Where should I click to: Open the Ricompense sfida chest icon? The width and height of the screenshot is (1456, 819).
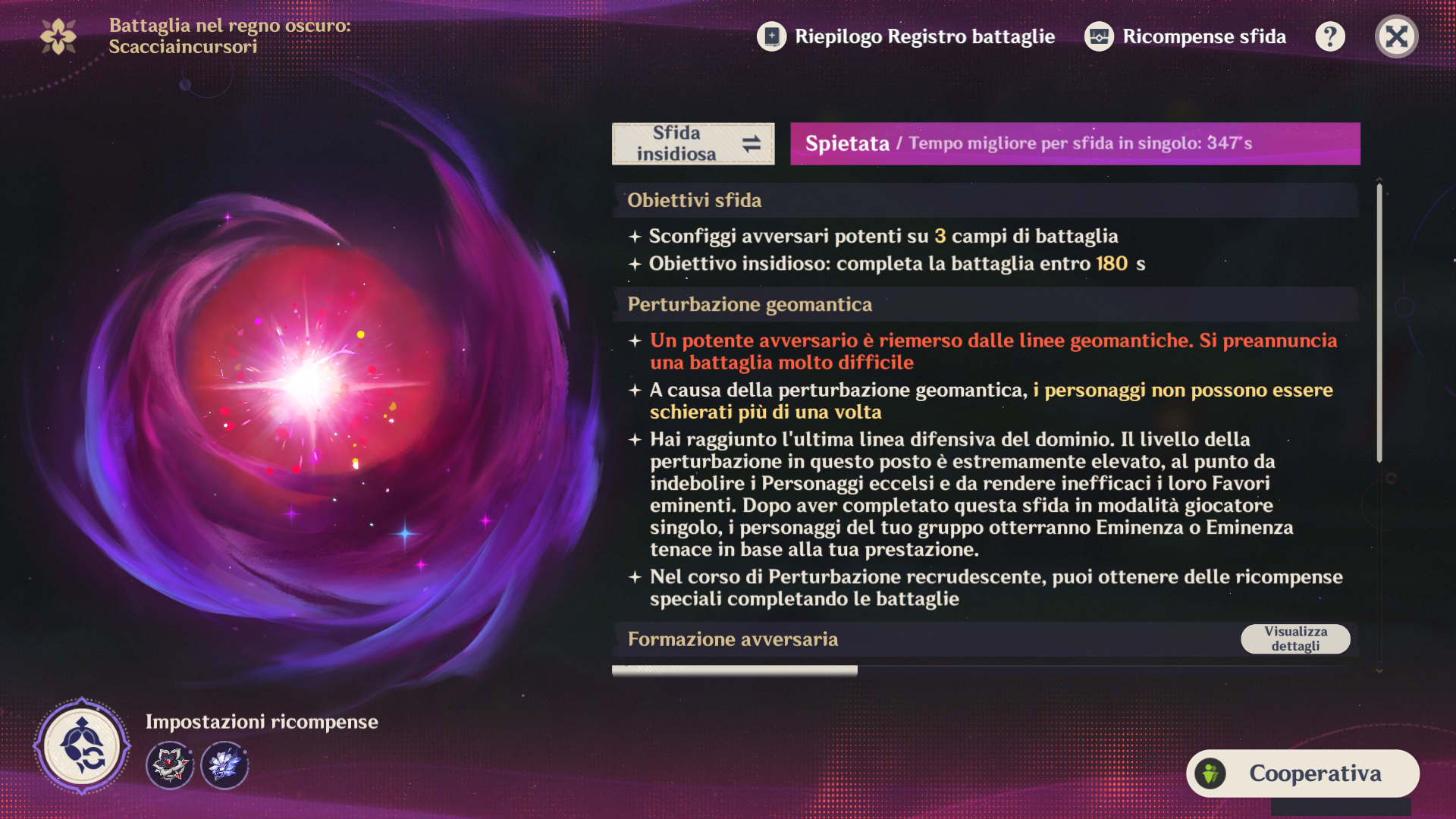(x=1099, y=36)
